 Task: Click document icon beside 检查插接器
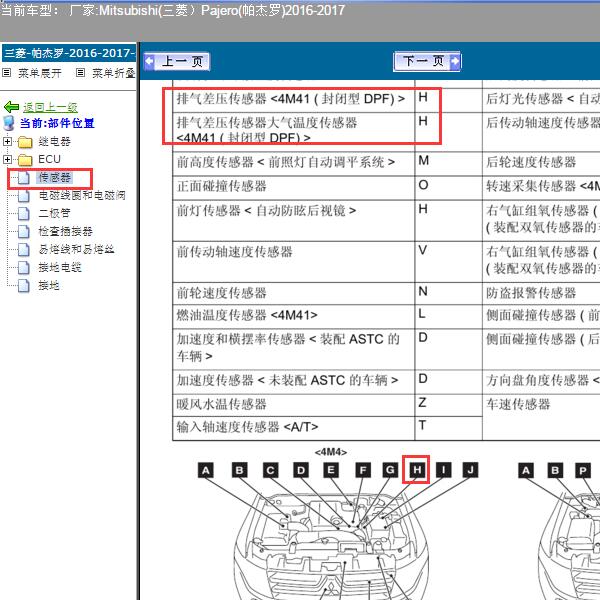click(x=24, y=232)
